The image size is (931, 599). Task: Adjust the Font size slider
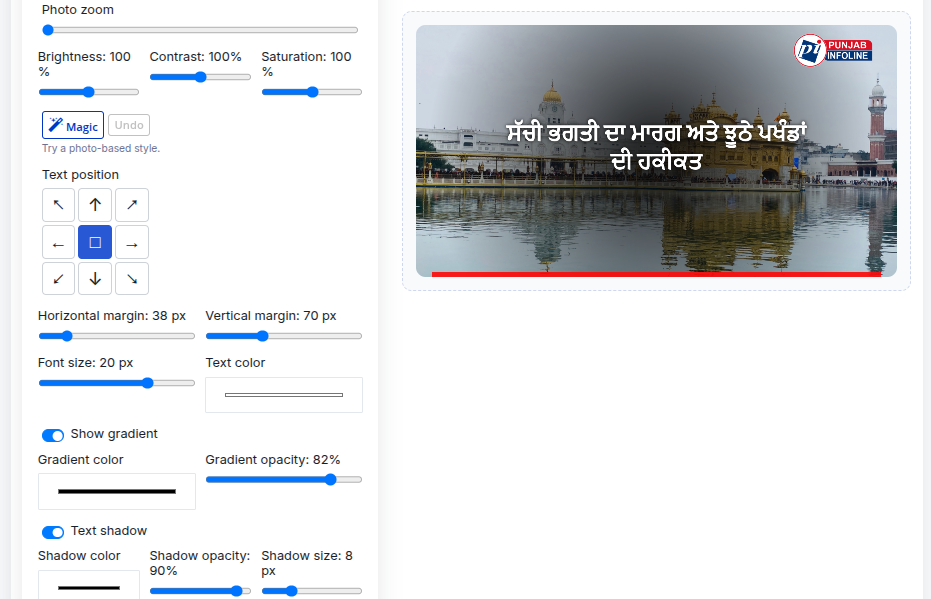(116, 383)
